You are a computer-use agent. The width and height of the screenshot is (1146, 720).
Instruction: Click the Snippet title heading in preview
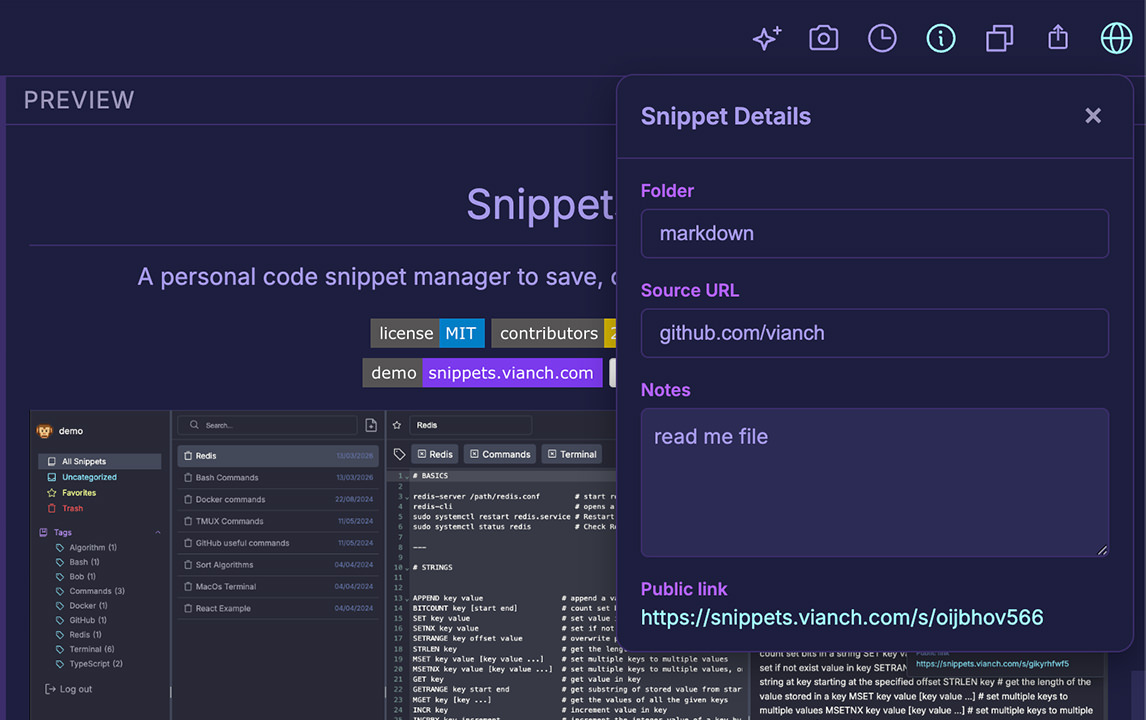(541, 205)
